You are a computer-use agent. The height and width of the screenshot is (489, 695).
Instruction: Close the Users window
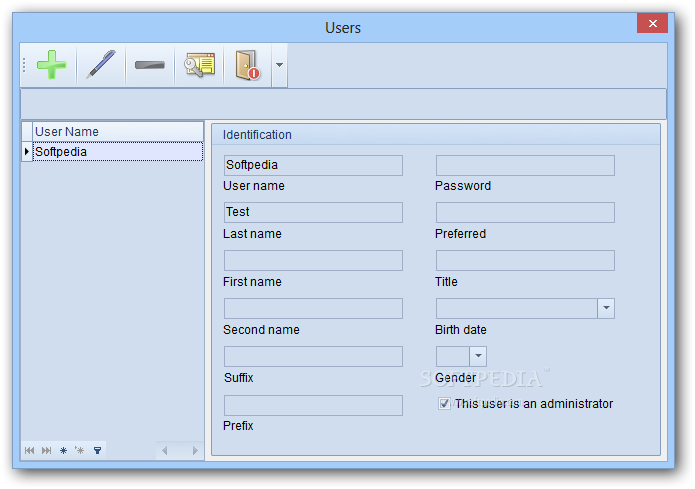click(652, 23)
